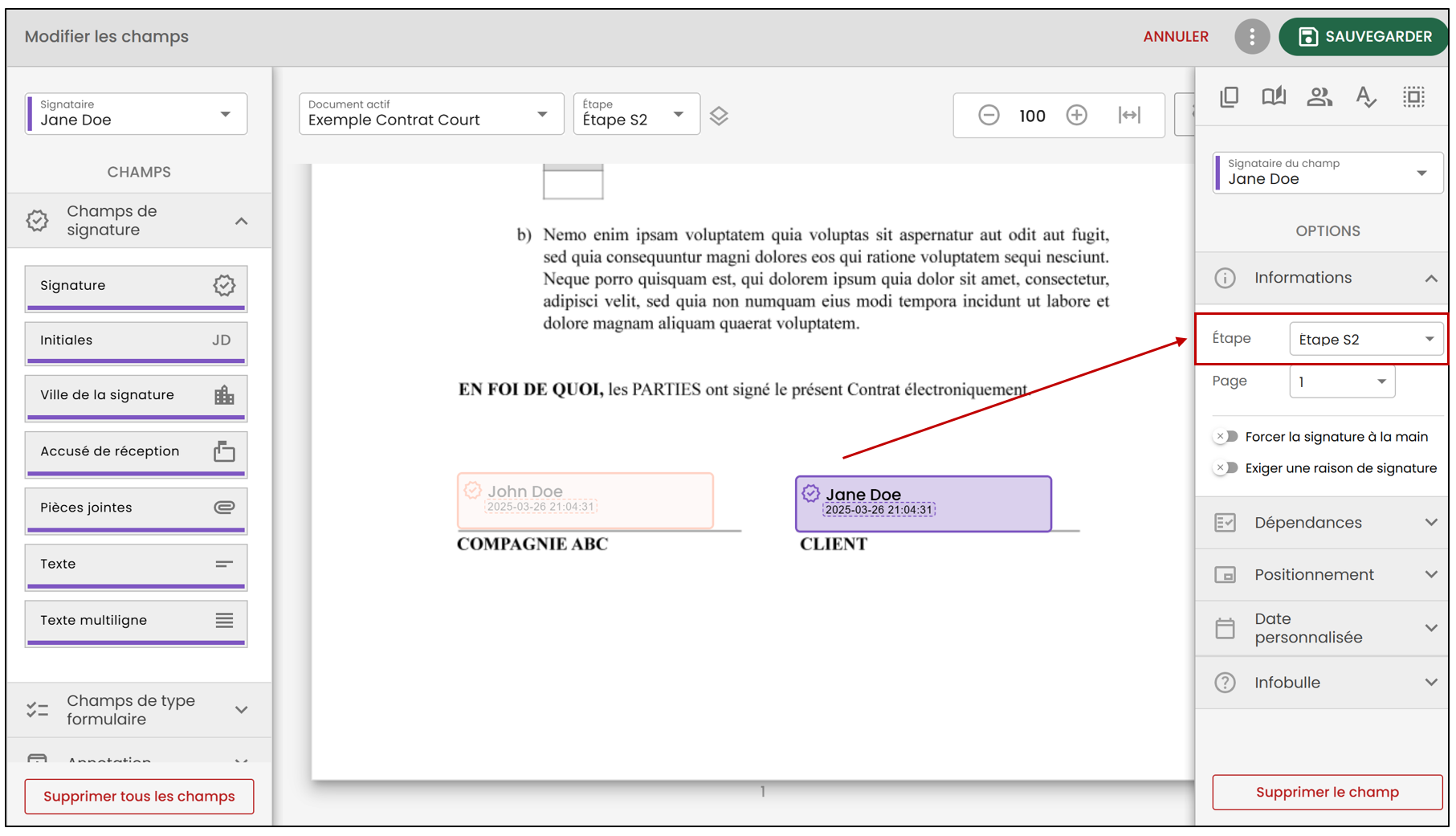Open the selection frame icon panel

(1413, 97)
